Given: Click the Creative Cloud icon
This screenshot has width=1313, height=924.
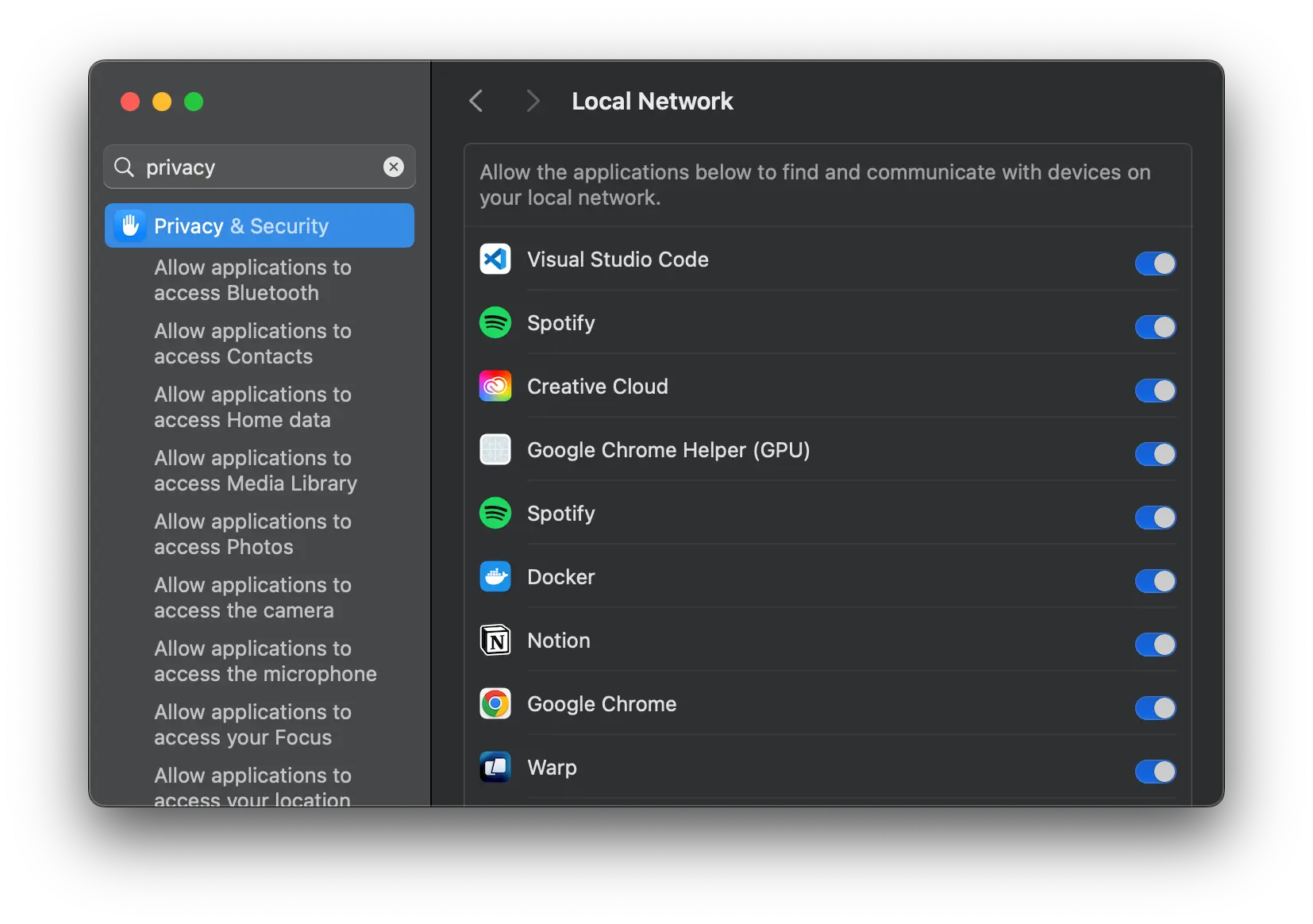Looking at the screenshot, I should pos(494,387).
